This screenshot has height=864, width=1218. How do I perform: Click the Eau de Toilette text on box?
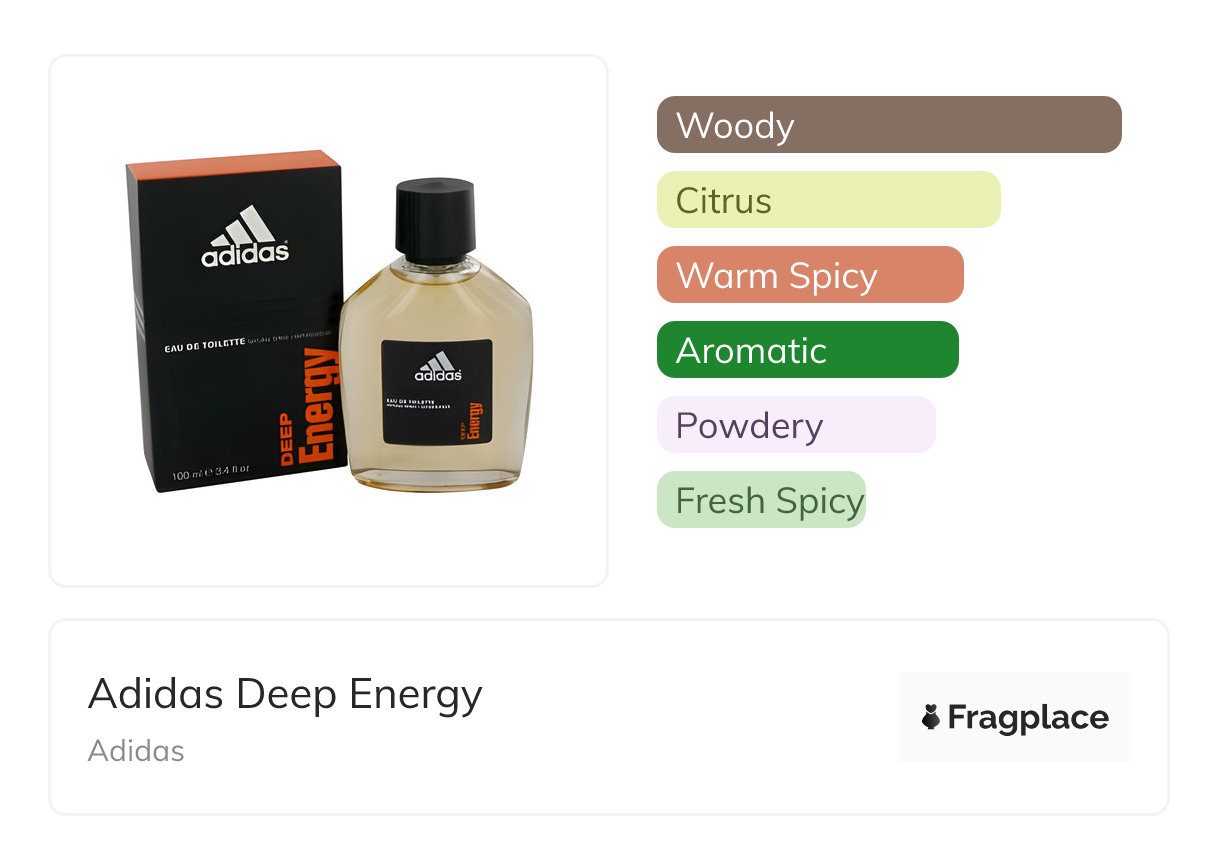tap(205, 345)
